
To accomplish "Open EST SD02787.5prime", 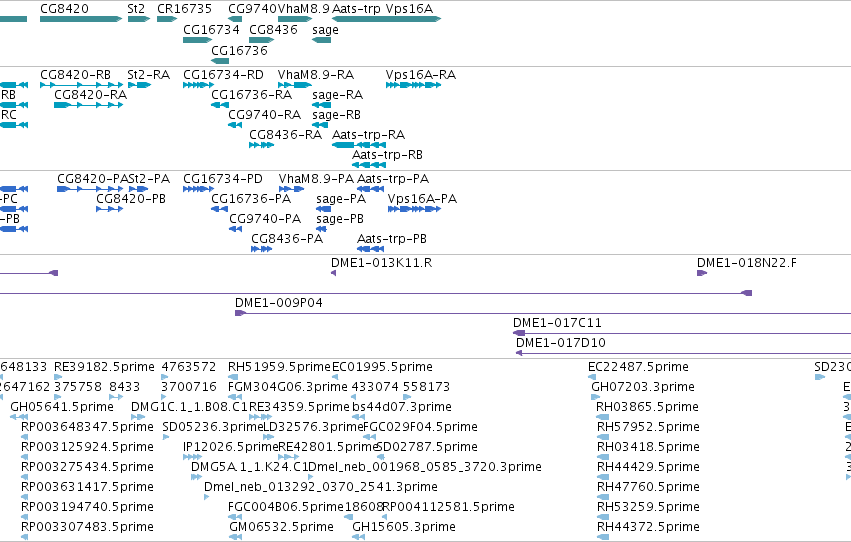I will (380, 457).
